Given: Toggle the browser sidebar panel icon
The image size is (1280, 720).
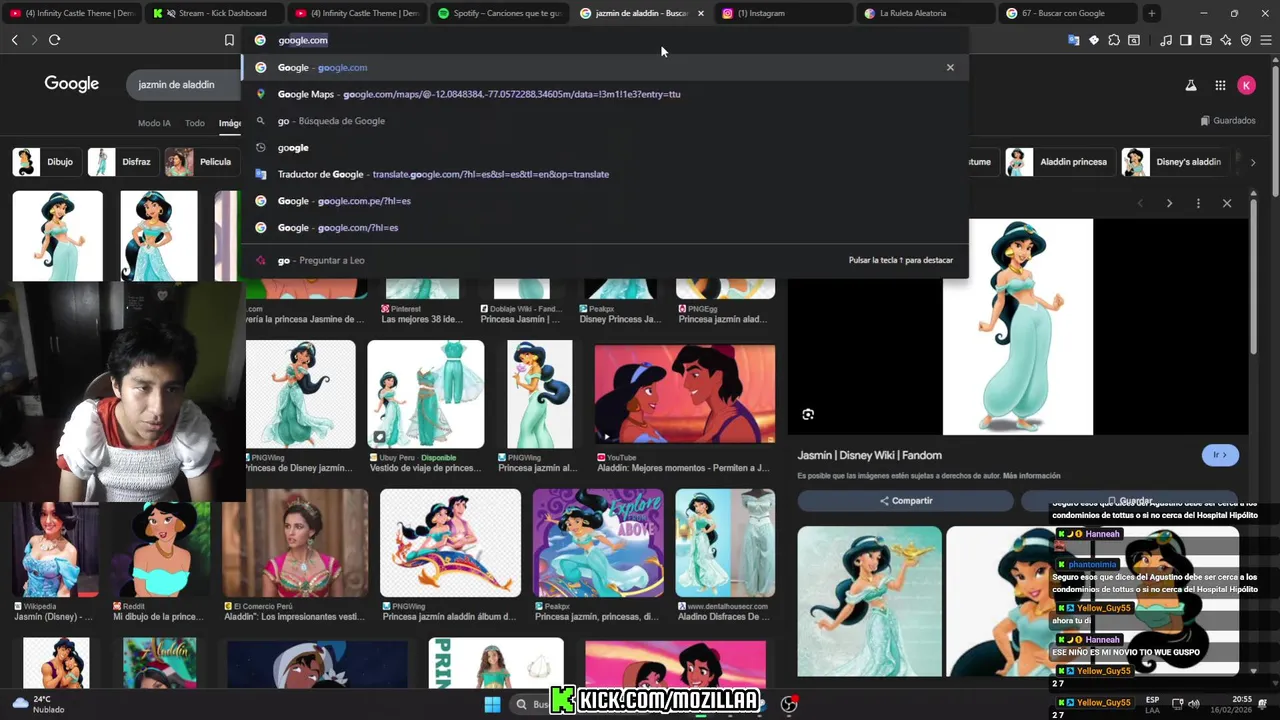Looking at the screenshot, I should tap(1185, 40).
